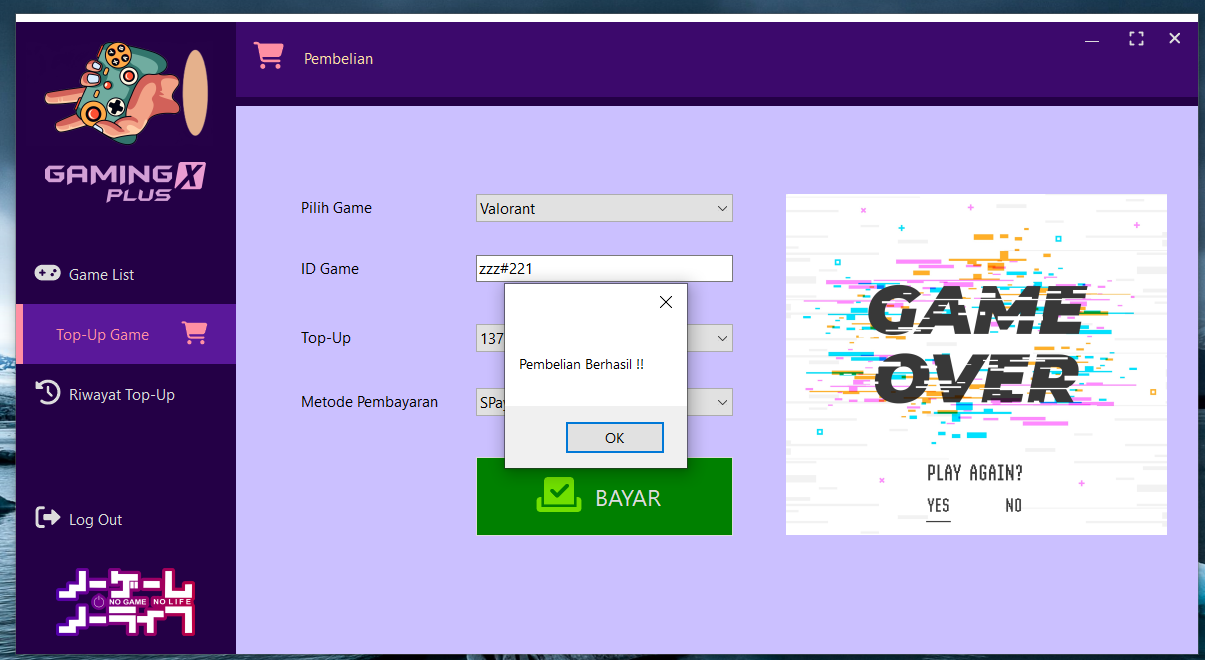Image resolution: width=1205 pixels, height=660 pixels.
Task: Close the Pembelian Berhasil dialog with X
Action: click(666, 302)
